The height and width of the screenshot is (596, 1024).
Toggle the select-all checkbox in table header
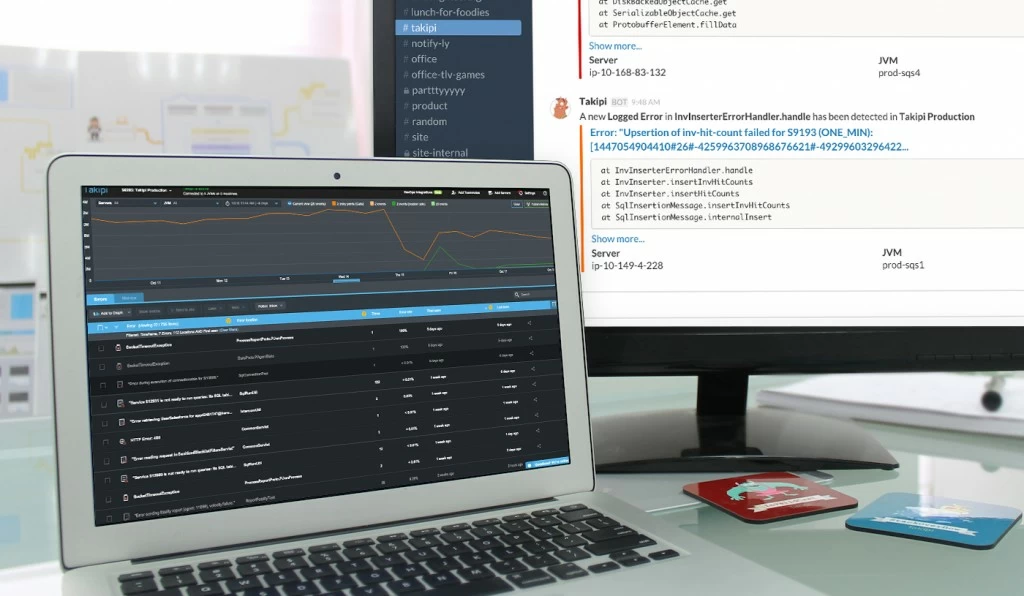[100, 327]
